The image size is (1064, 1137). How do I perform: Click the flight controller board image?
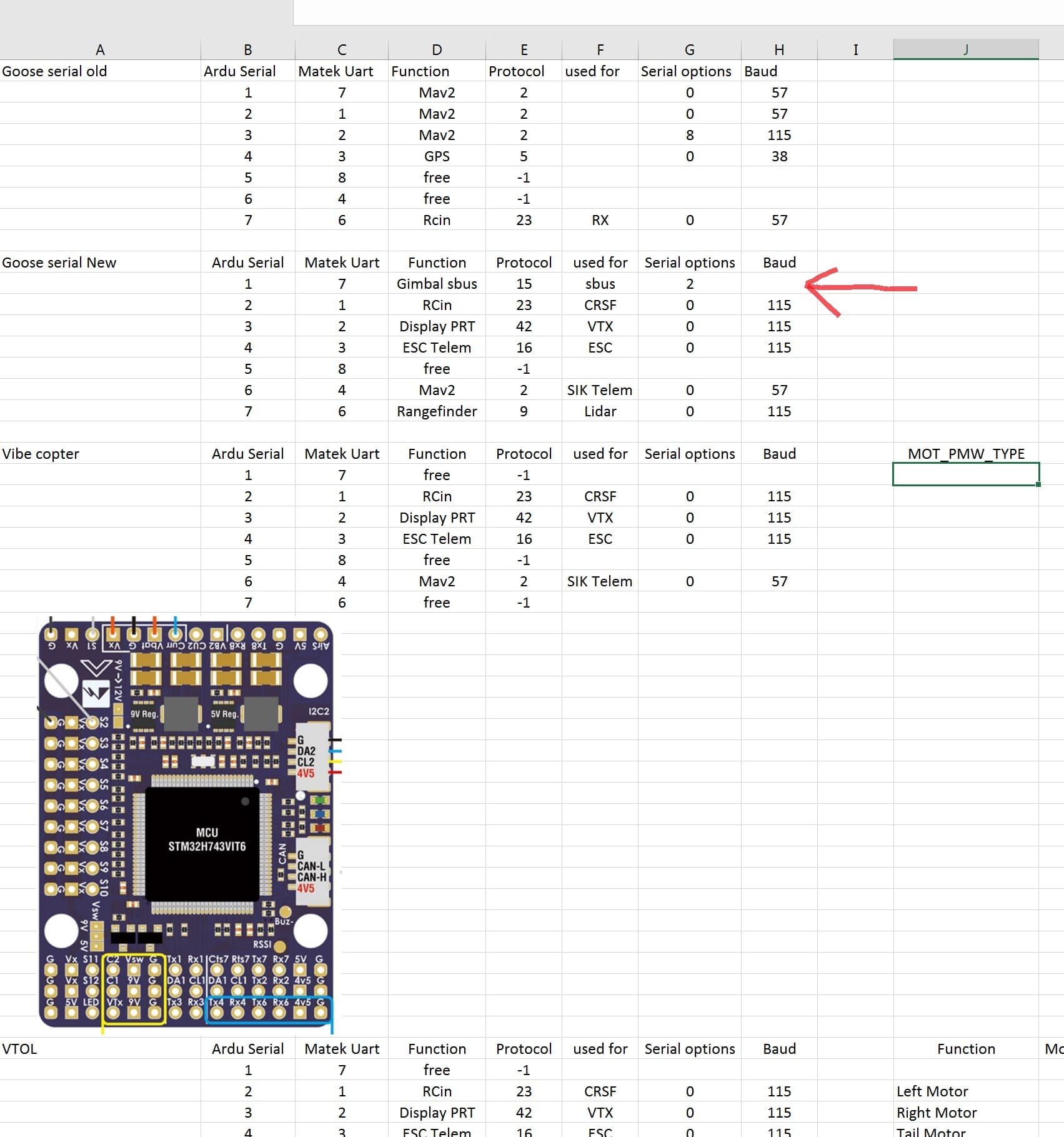tap(186, 824)
